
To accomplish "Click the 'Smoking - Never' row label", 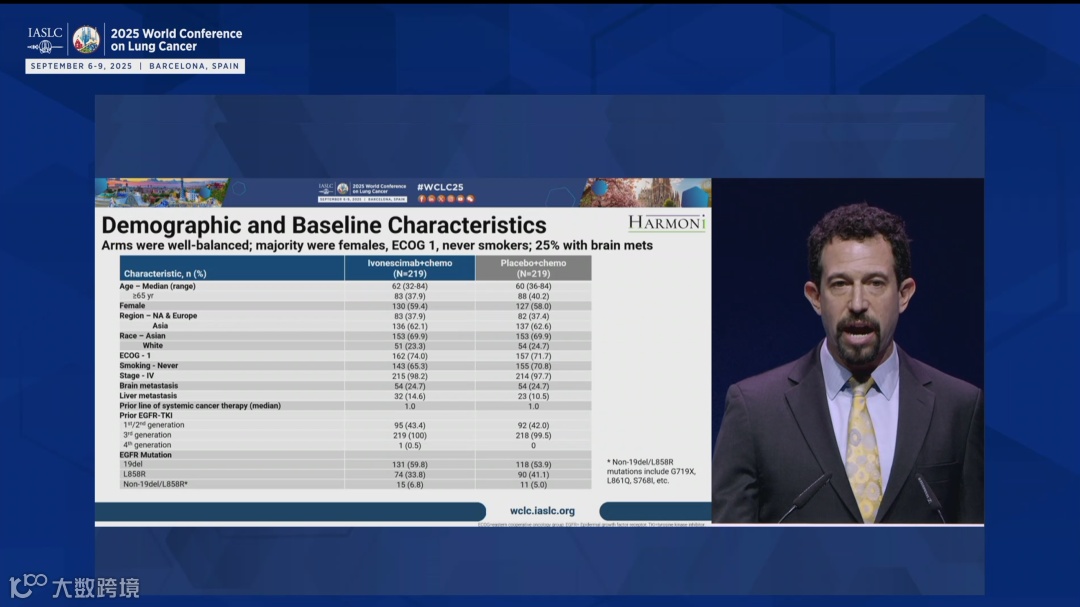I will 149,365.
